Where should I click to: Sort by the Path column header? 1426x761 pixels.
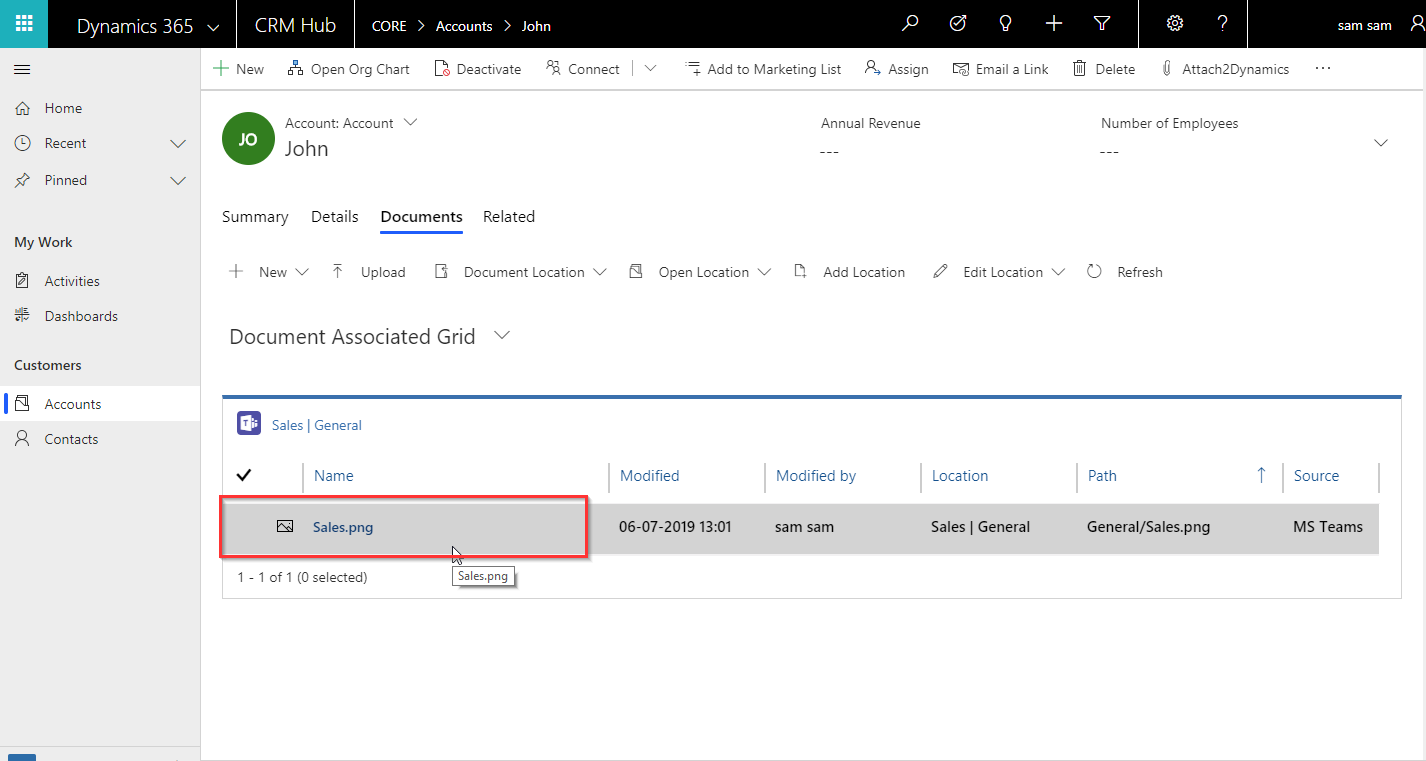1102,476
